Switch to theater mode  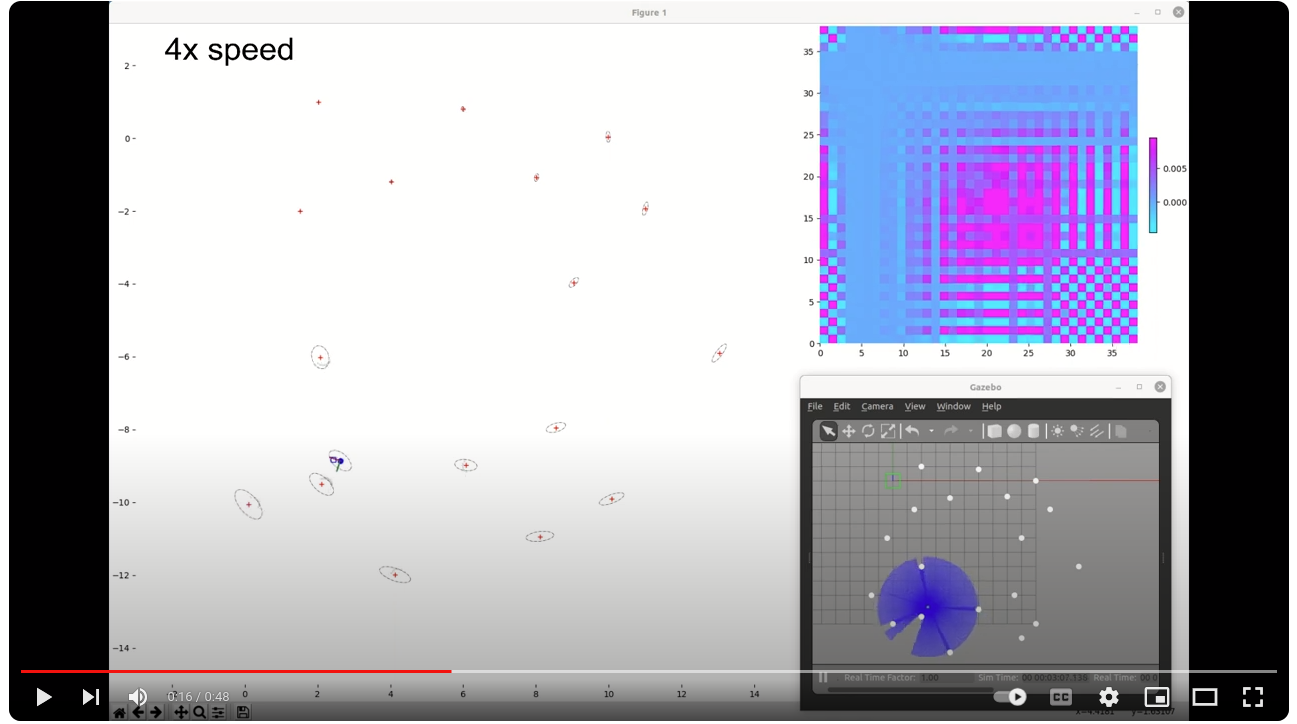click(x=1205, y=697)
